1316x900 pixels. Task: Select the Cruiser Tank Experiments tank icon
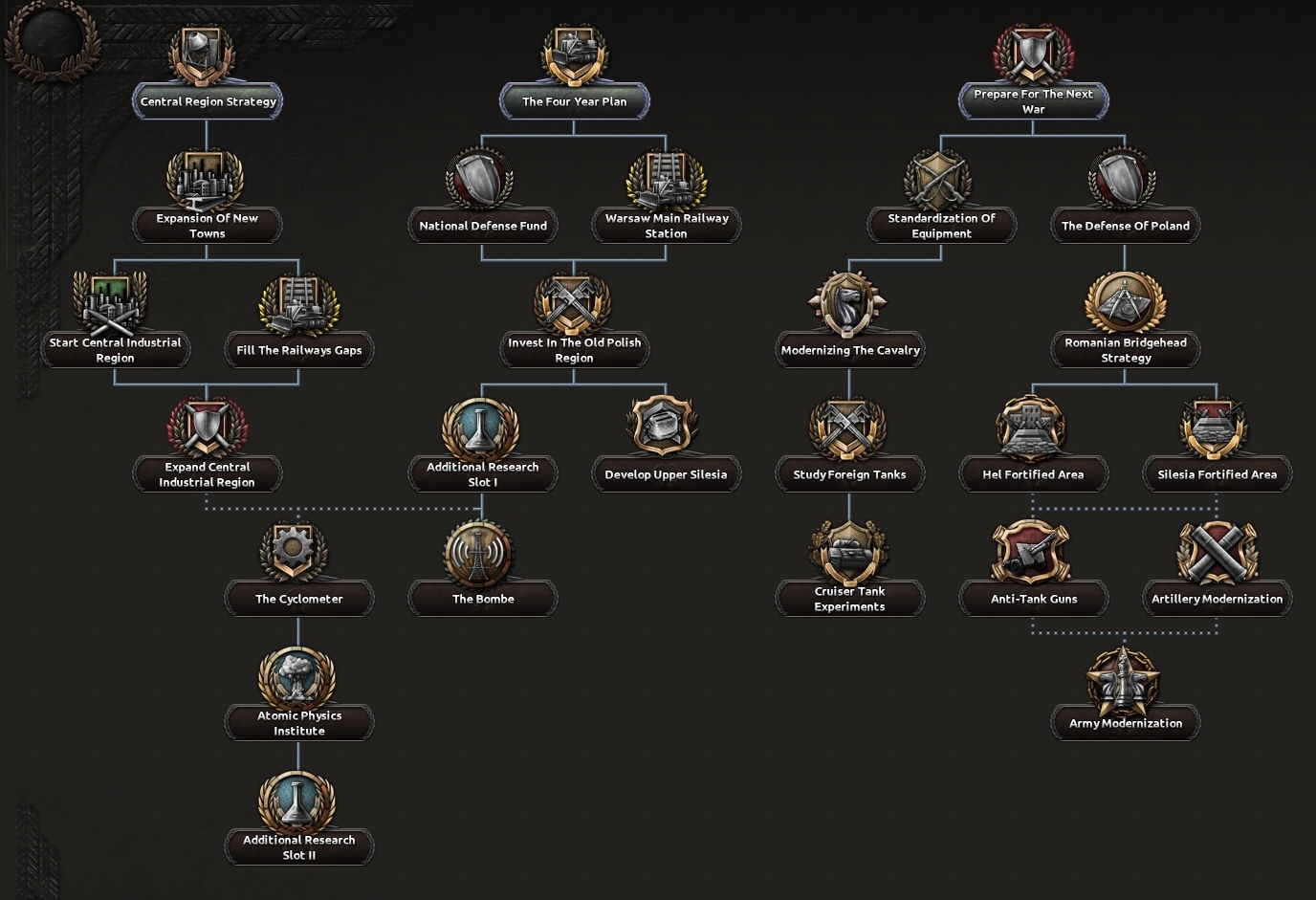coord(849,551)
